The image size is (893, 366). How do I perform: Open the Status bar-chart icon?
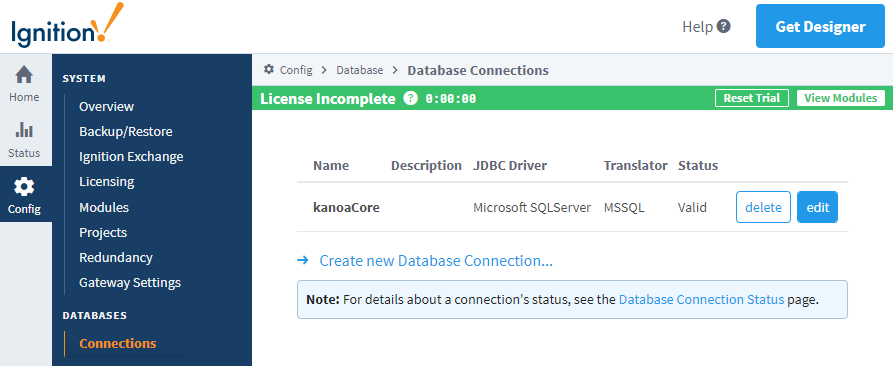(x=24, y=129)
